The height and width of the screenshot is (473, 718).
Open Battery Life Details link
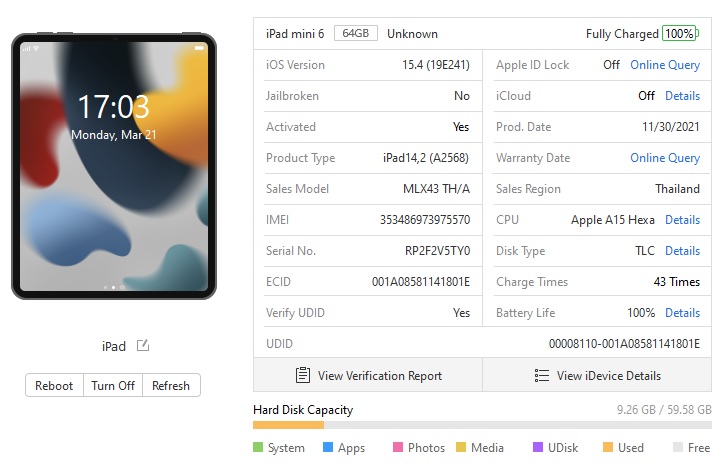[682, 313]
